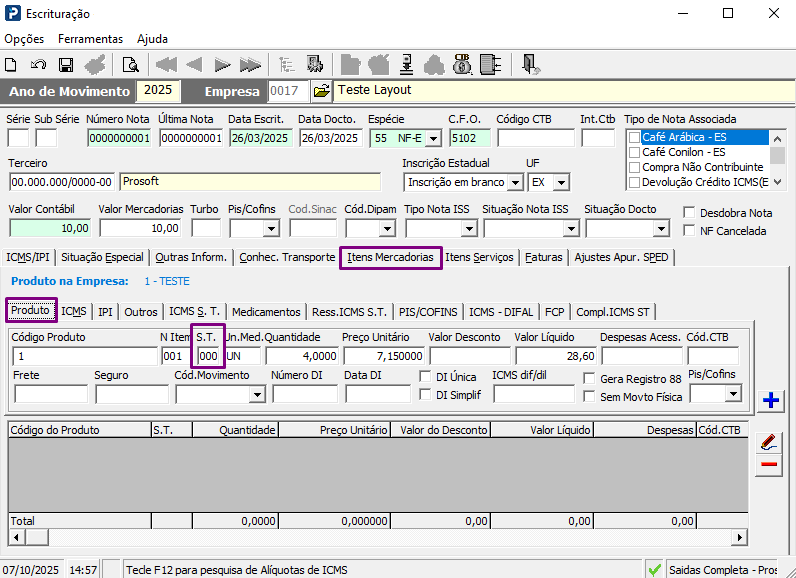Open the Ferramentas menu

click(x=90, y=39)
